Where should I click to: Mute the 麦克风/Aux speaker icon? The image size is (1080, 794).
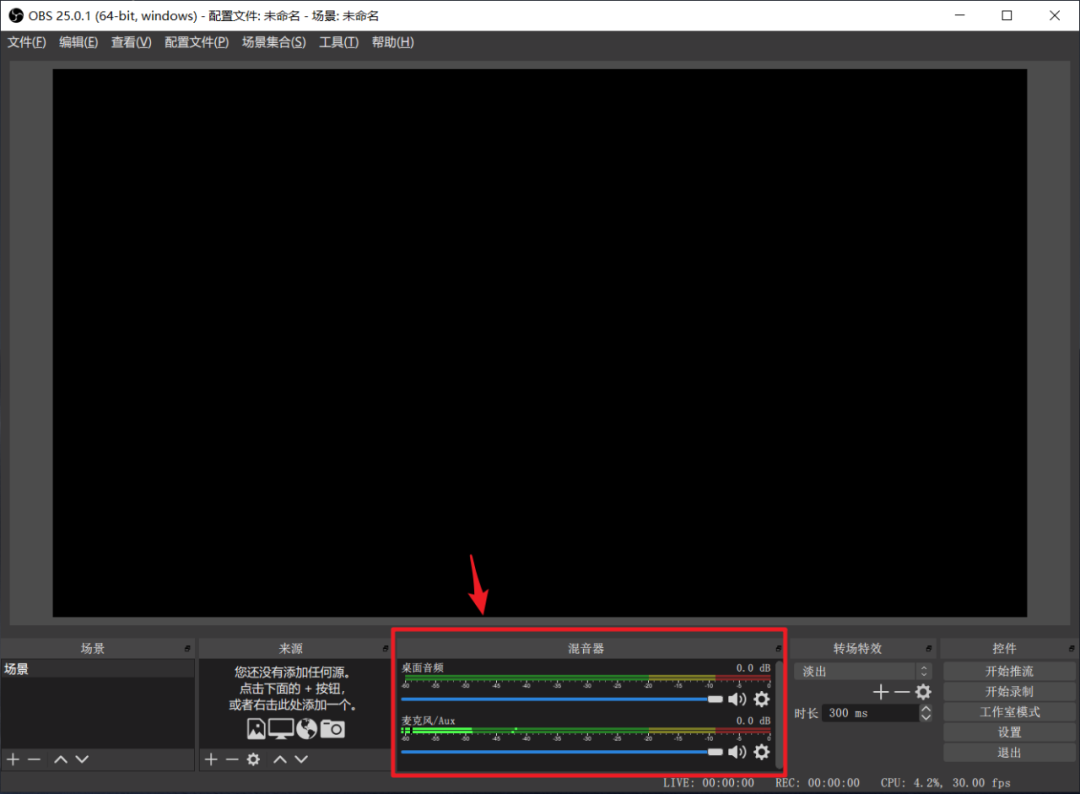737,751
